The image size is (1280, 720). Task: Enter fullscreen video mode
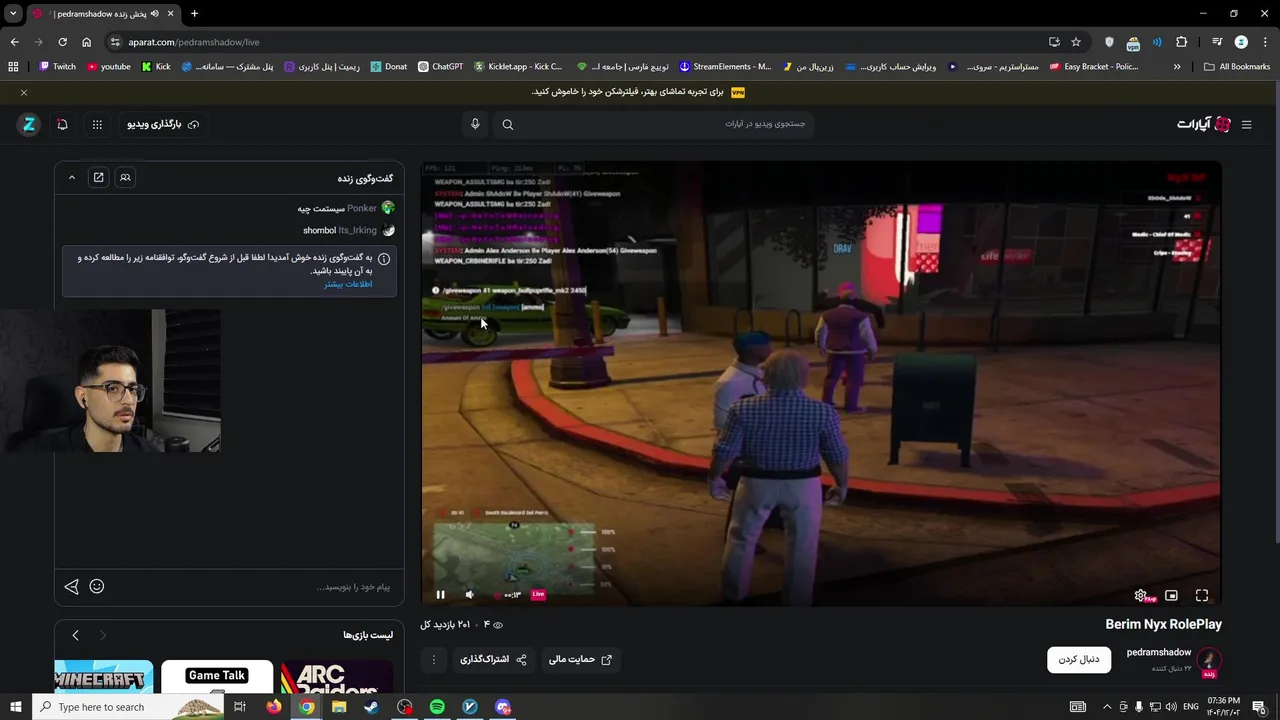(1202, 595)
